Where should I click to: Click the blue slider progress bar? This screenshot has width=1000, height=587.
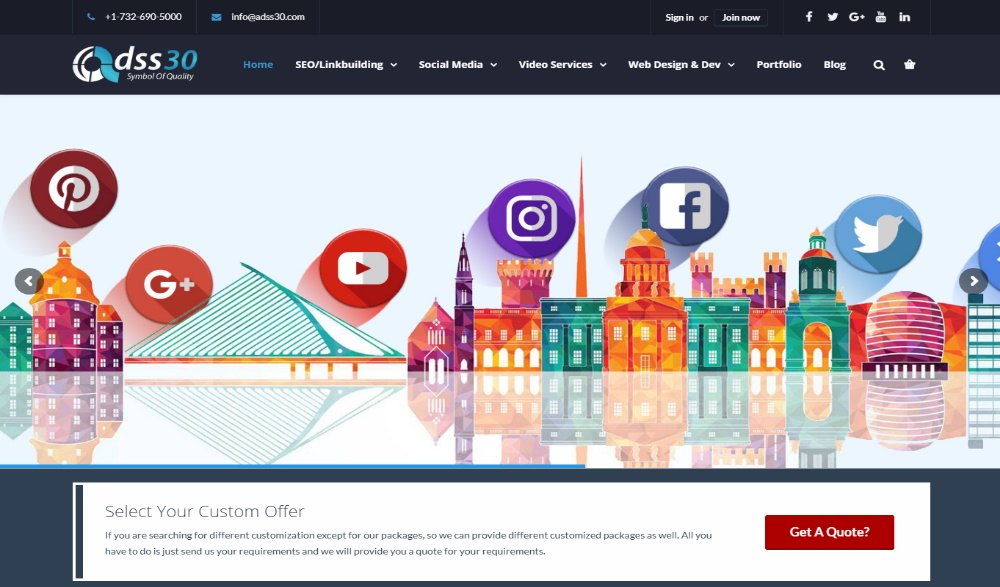click(x=292, y=466)
